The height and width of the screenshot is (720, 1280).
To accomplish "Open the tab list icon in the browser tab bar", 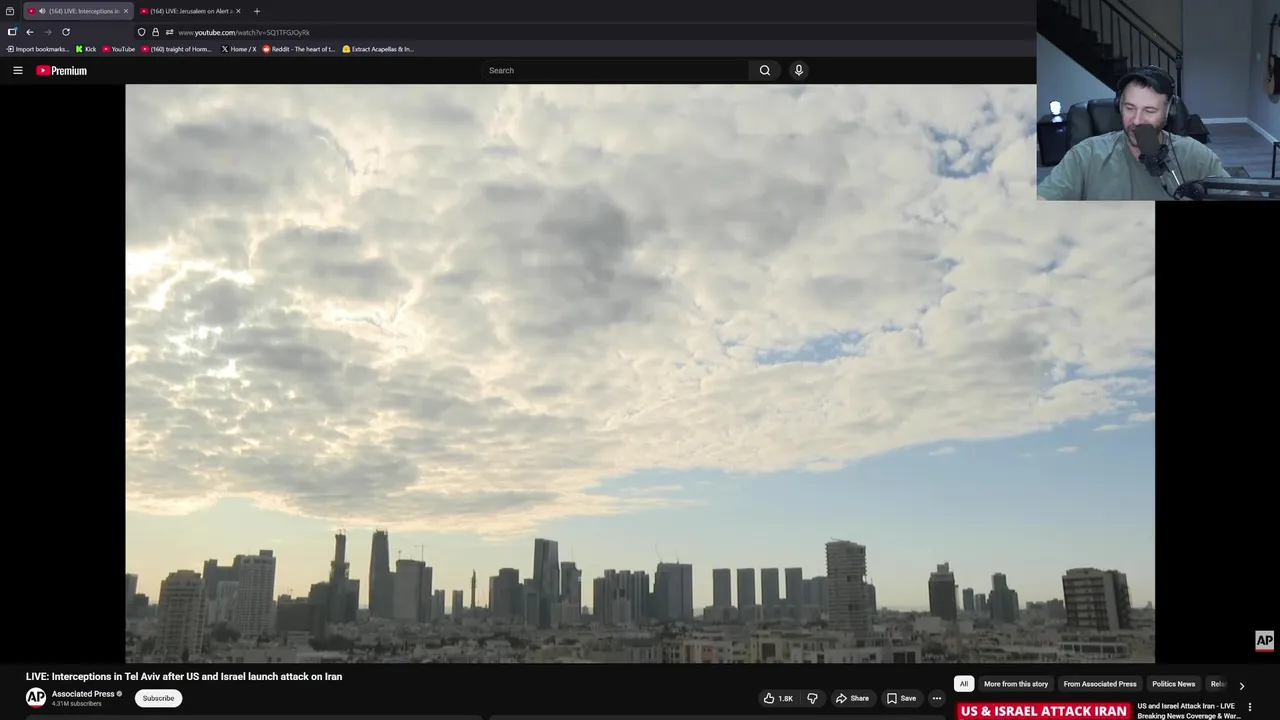I will (10, 11).
